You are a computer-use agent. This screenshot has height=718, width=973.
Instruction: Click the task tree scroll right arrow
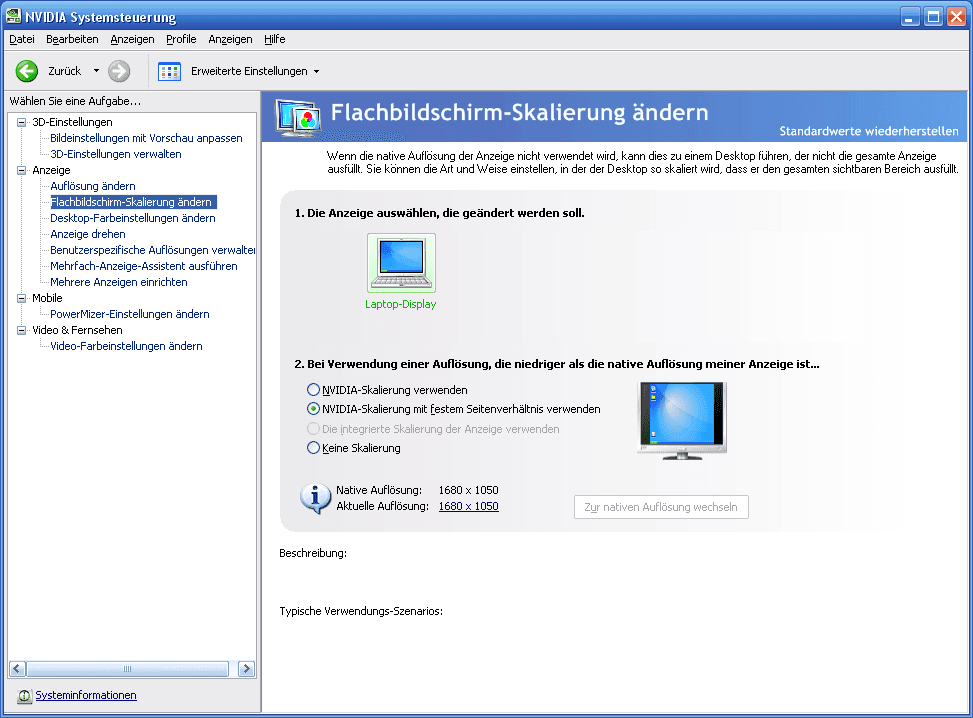(246, 669)
